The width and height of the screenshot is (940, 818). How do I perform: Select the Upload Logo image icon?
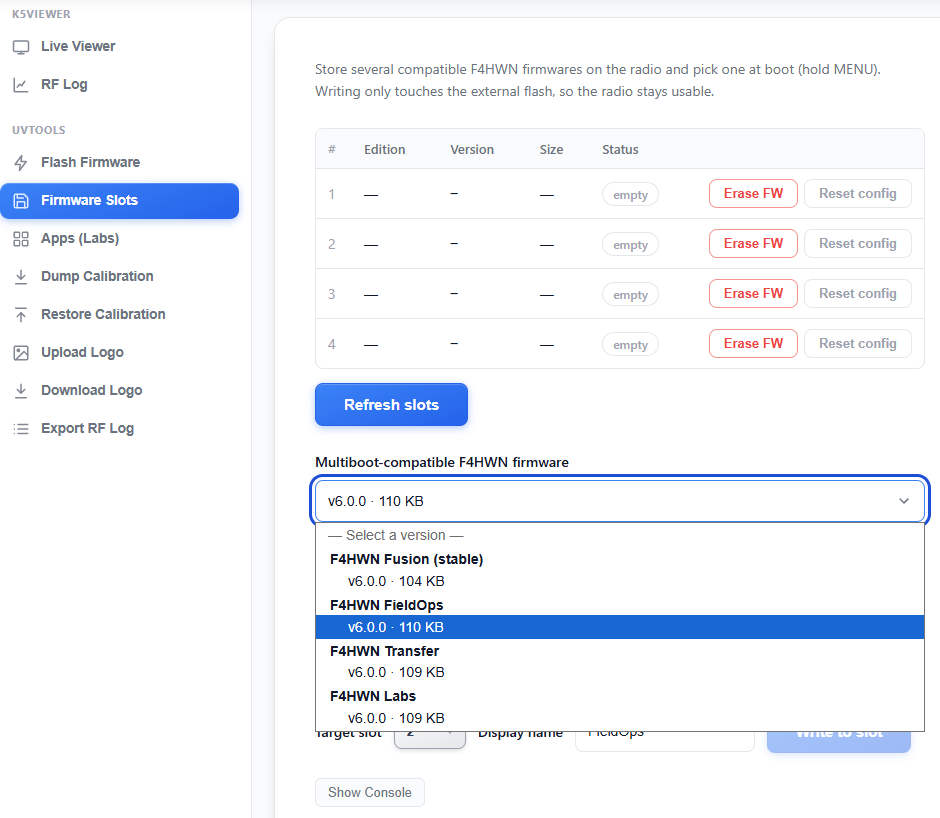pos(21,353)
